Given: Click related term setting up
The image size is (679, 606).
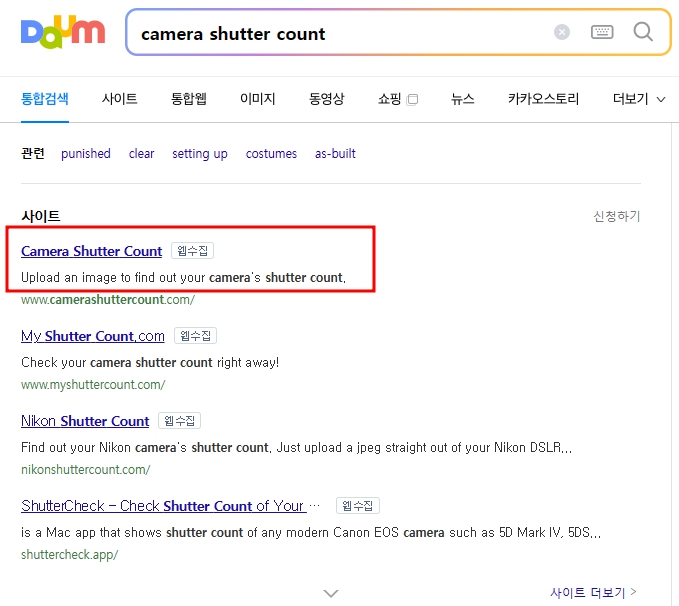Looking at the screenshot, I should [x=200, y=153].
